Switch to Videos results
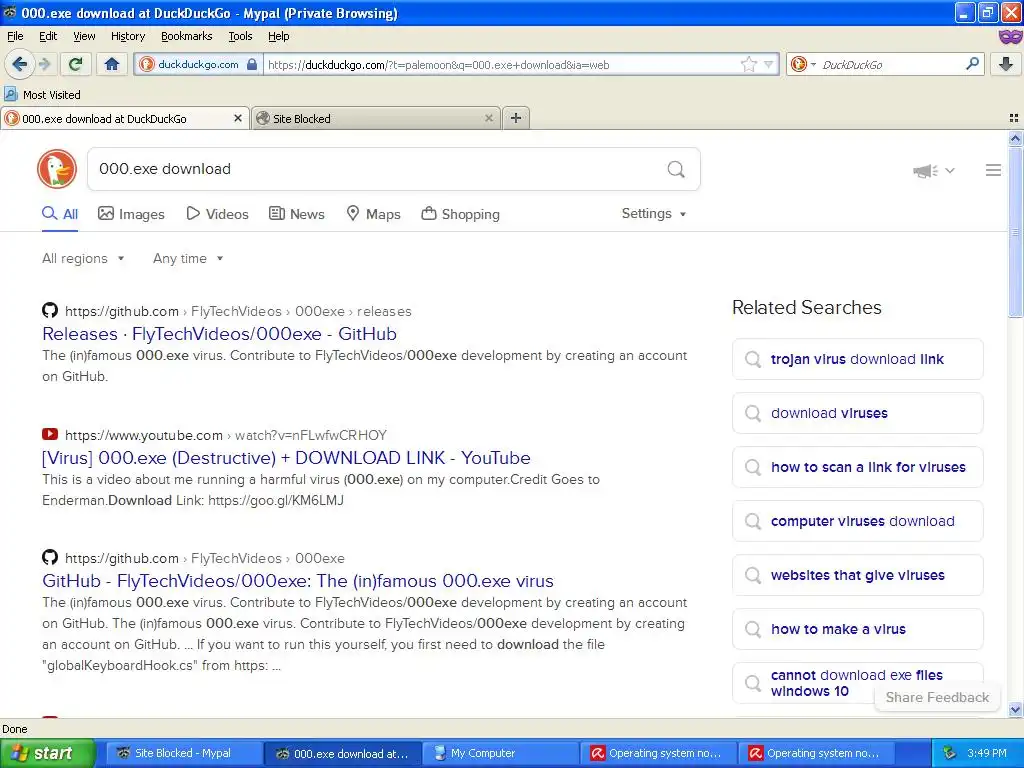Viewport: 1024px width, 768px height. 217,214
